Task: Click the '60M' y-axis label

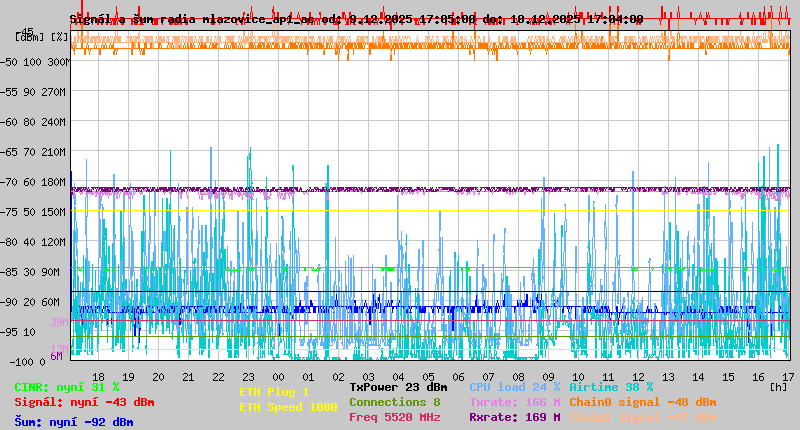Action: (51, 302)
